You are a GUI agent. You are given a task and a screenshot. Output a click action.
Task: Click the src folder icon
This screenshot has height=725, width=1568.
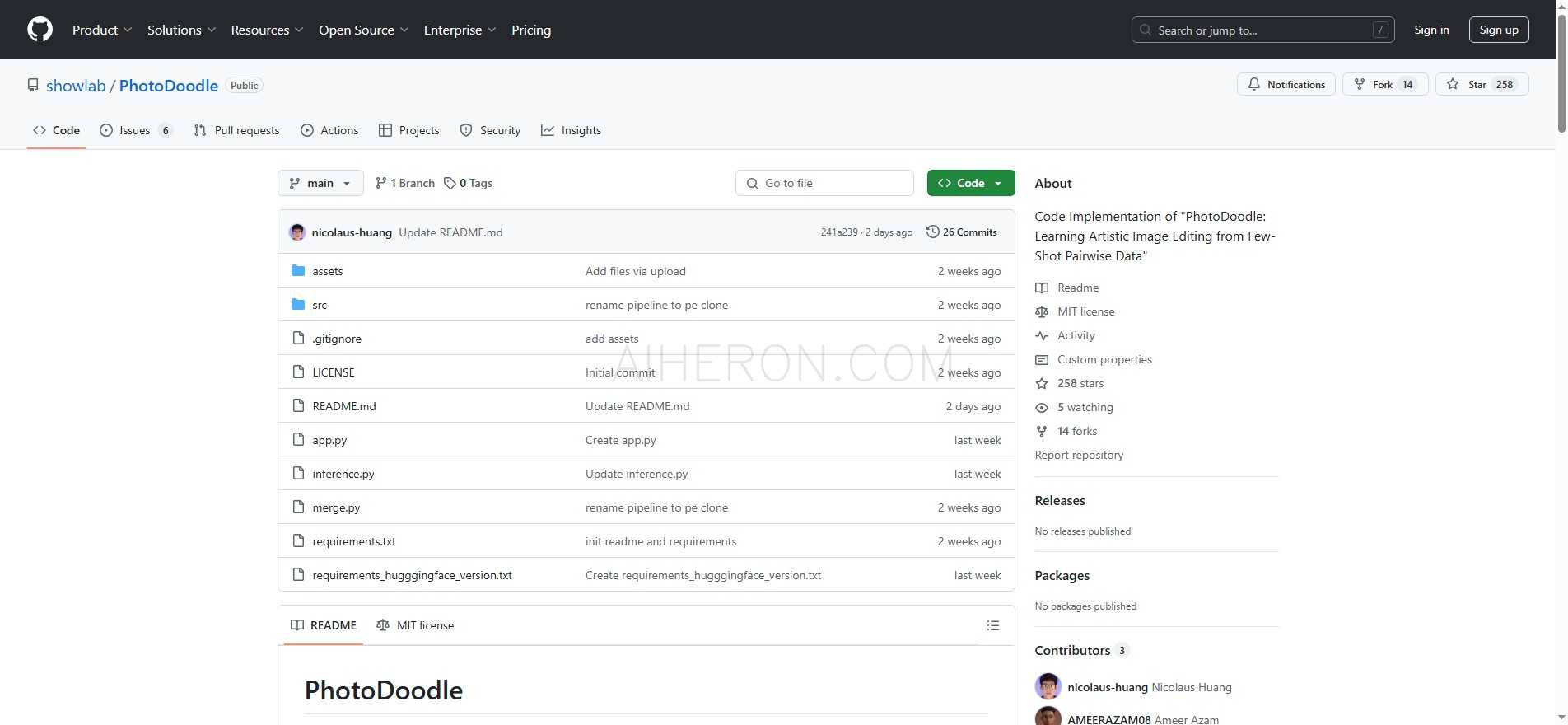click(x=298, y=304)
